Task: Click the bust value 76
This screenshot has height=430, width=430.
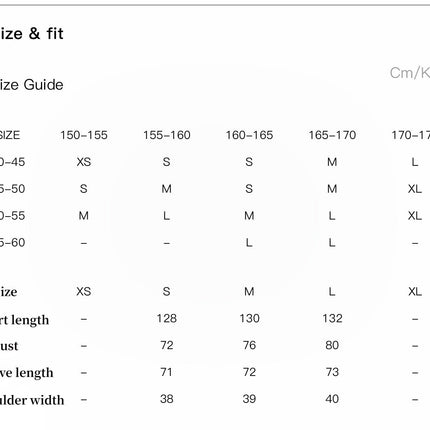Action: coord(249,345)
